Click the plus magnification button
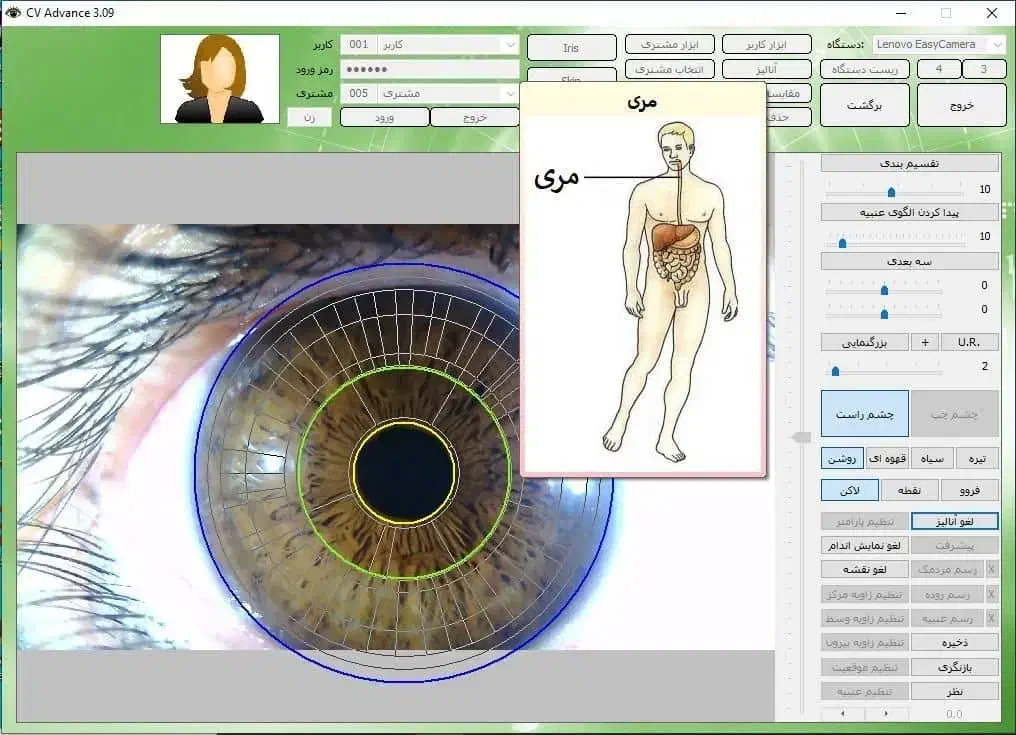This screenshot has width=1016, height=735. pos(924,342)
